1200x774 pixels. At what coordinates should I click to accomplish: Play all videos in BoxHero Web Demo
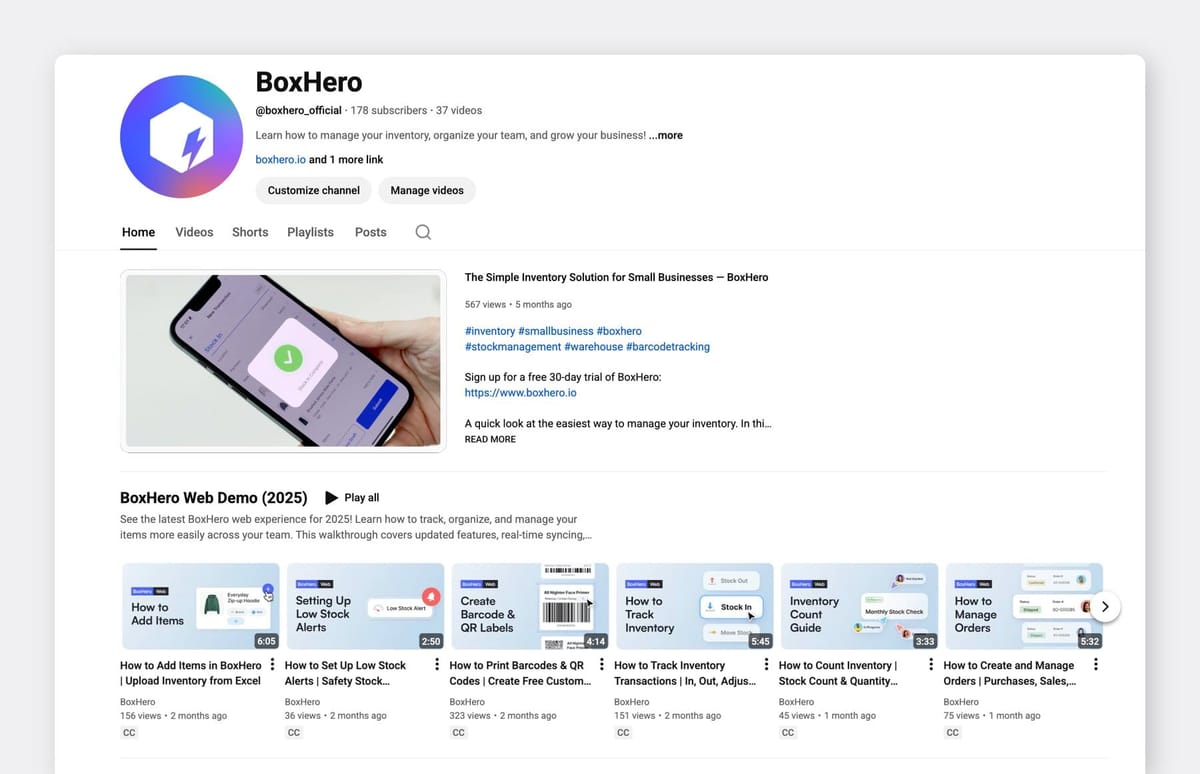pos(352,498)
